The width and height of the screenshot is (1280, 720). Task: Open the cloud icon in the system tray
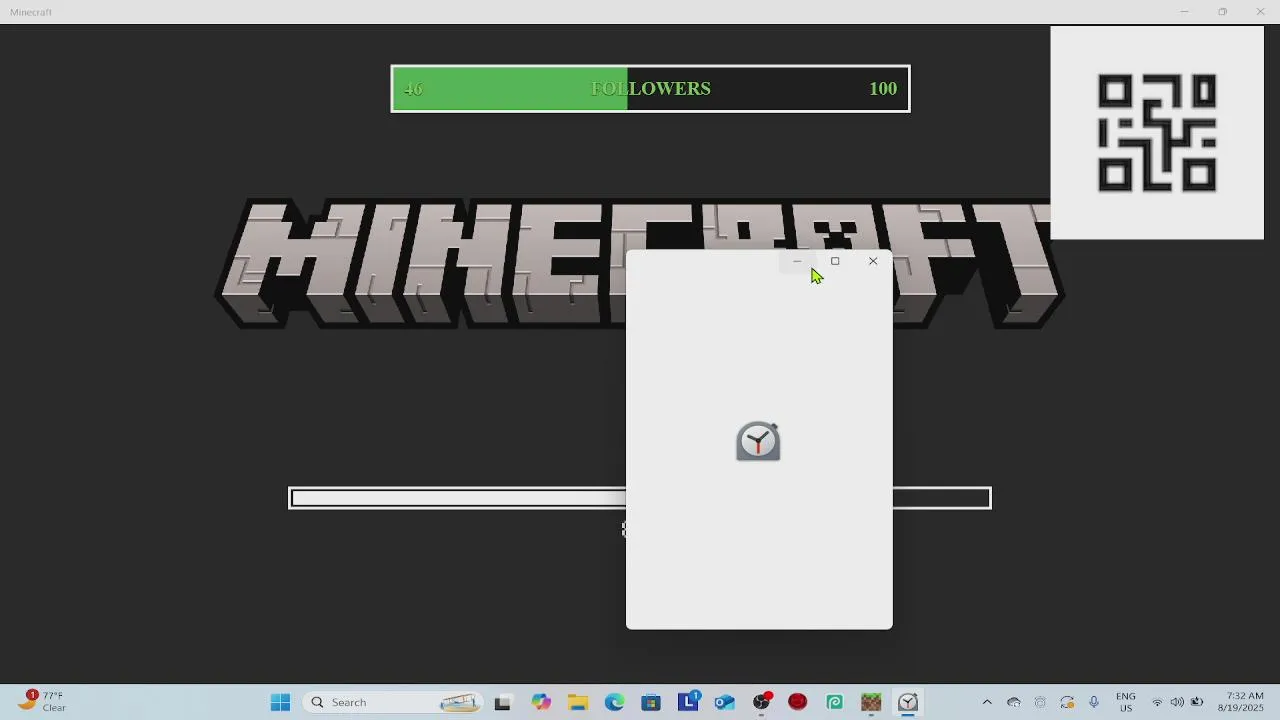point(1014,702)
